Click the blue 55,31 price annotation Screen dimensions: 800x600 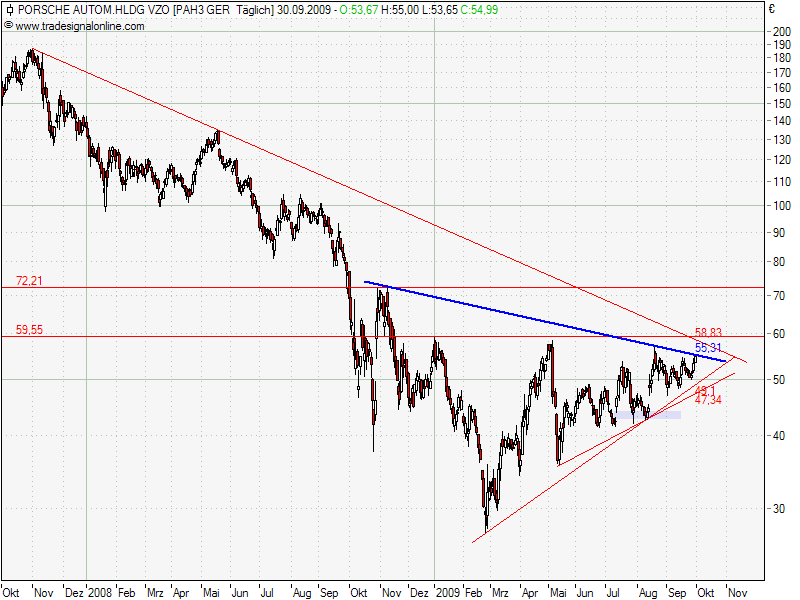(708, 347)
